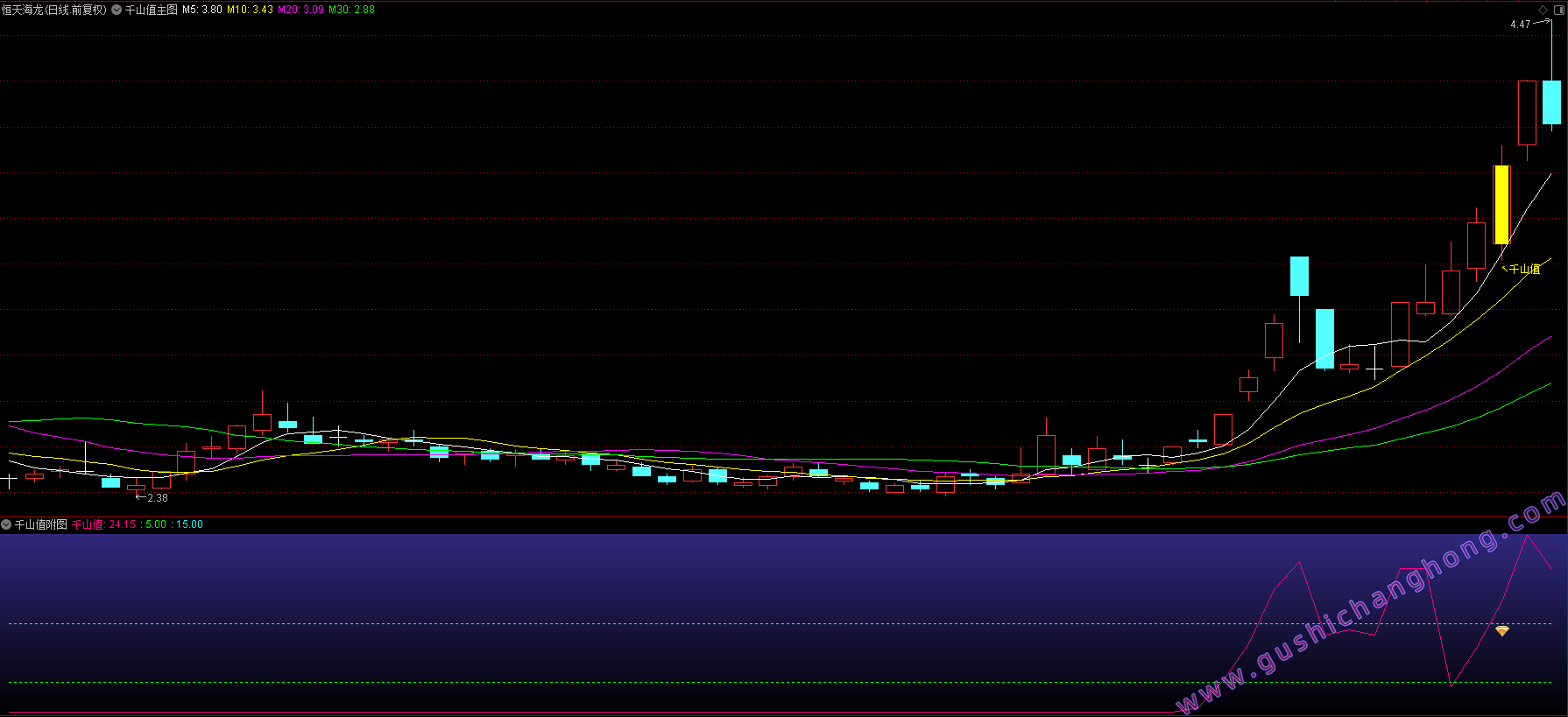Click the cyan 15.00 indicator value
The width and height of the screenshot is (1568, 717).
click(x=189, y=524)
